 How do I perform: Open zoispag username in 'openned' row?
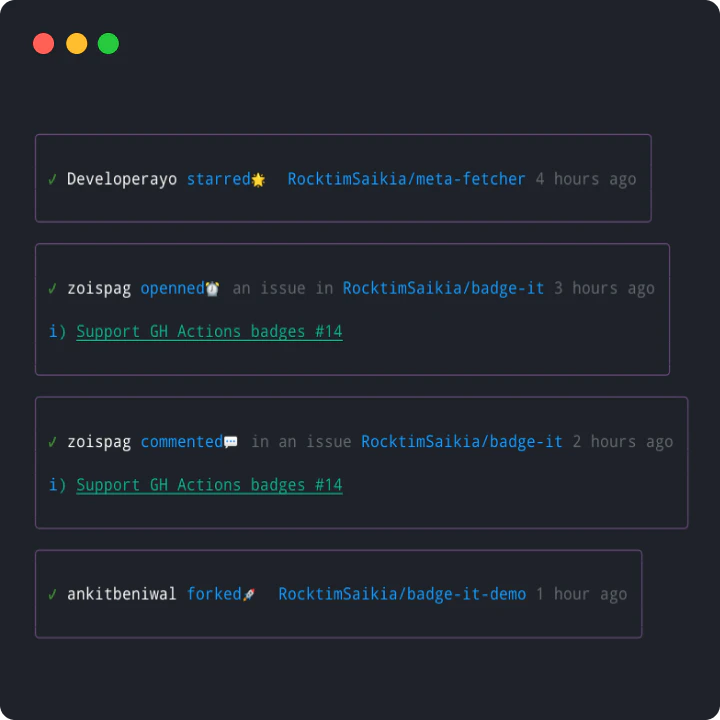99,289
